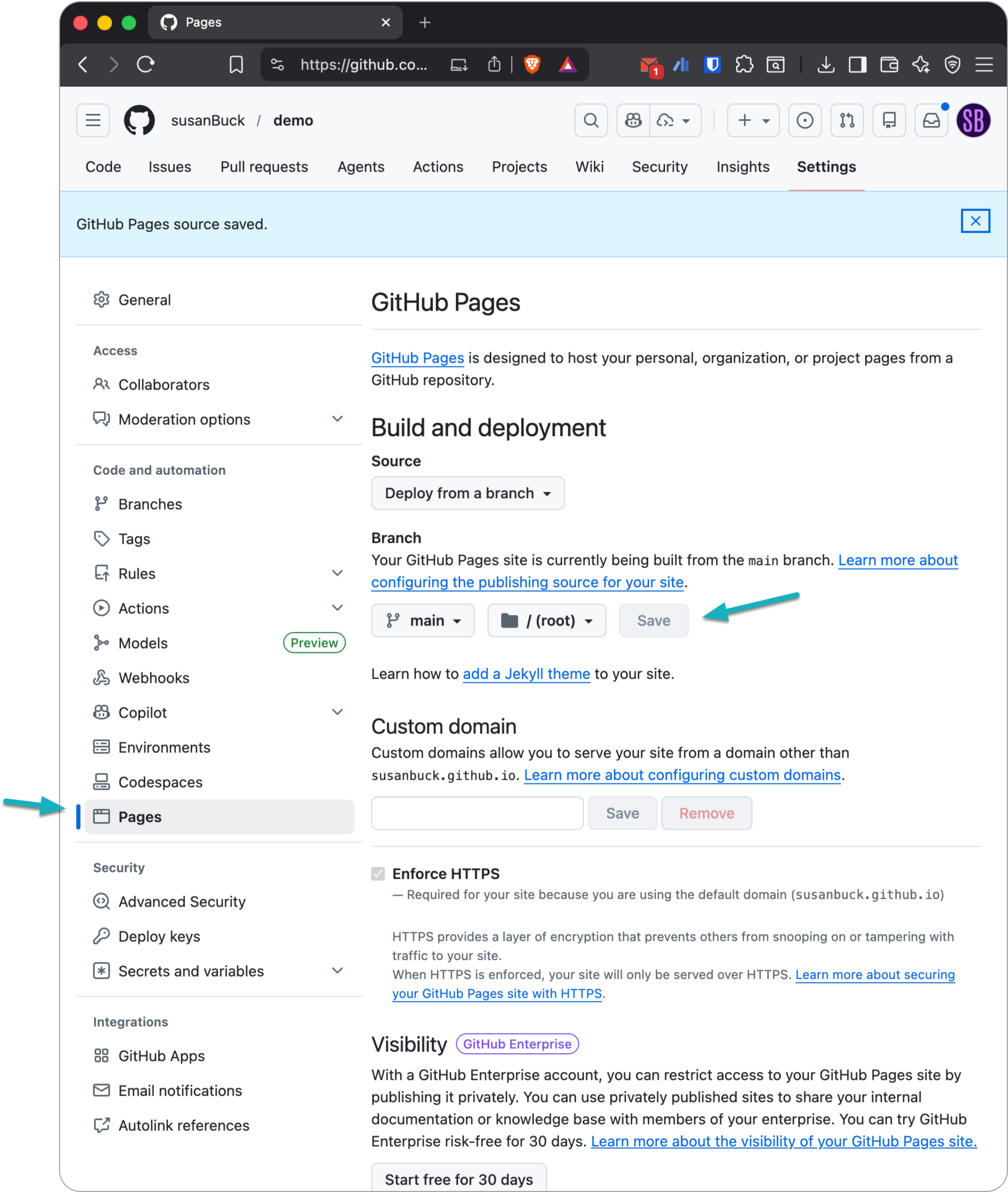Click the Copilot chat icon
The image size is (1008, 1192).
pyautogui.click(x=633, y=121)
